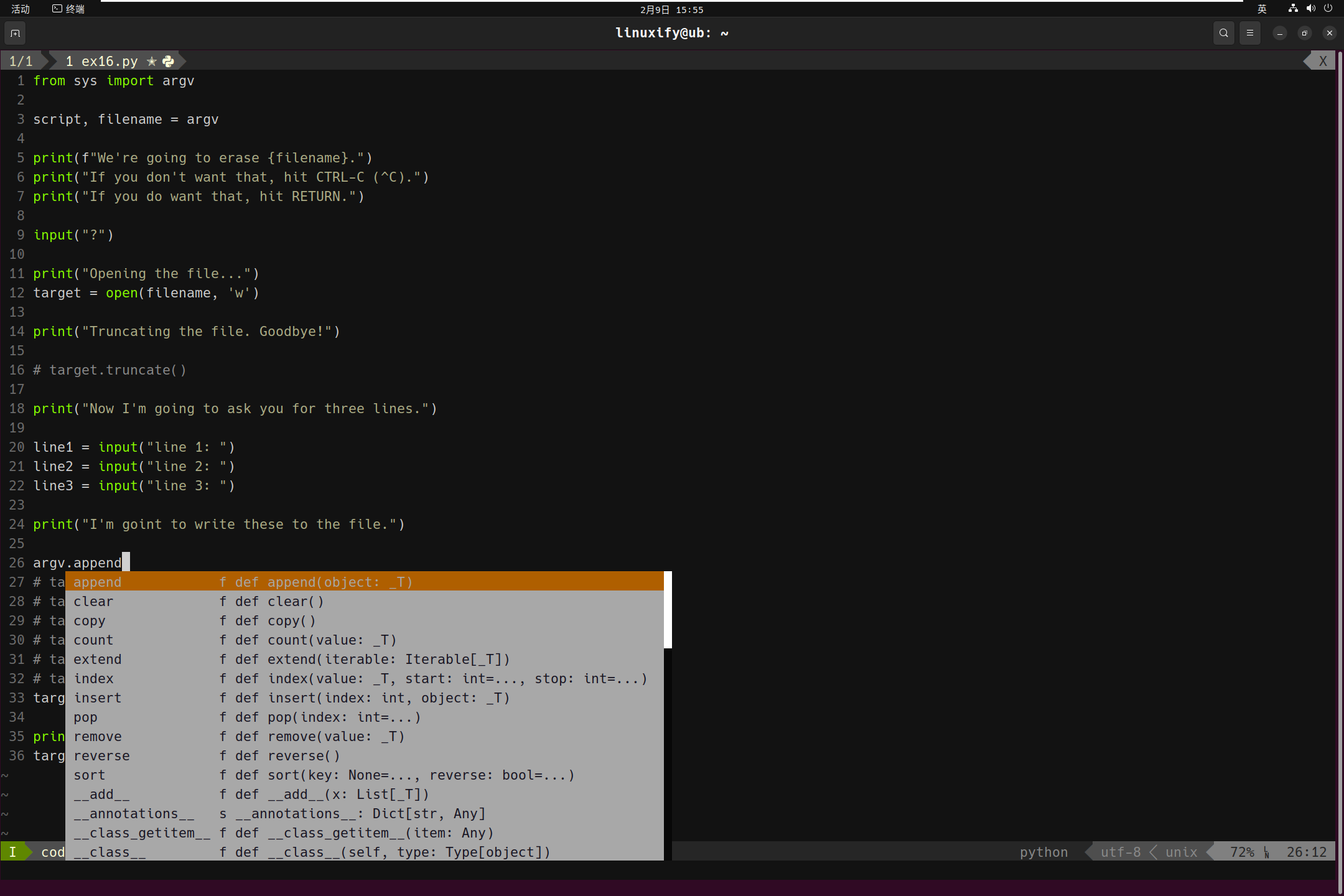Click the python filetype status segment
1344x896 pixels.
tap(1043, 852)
